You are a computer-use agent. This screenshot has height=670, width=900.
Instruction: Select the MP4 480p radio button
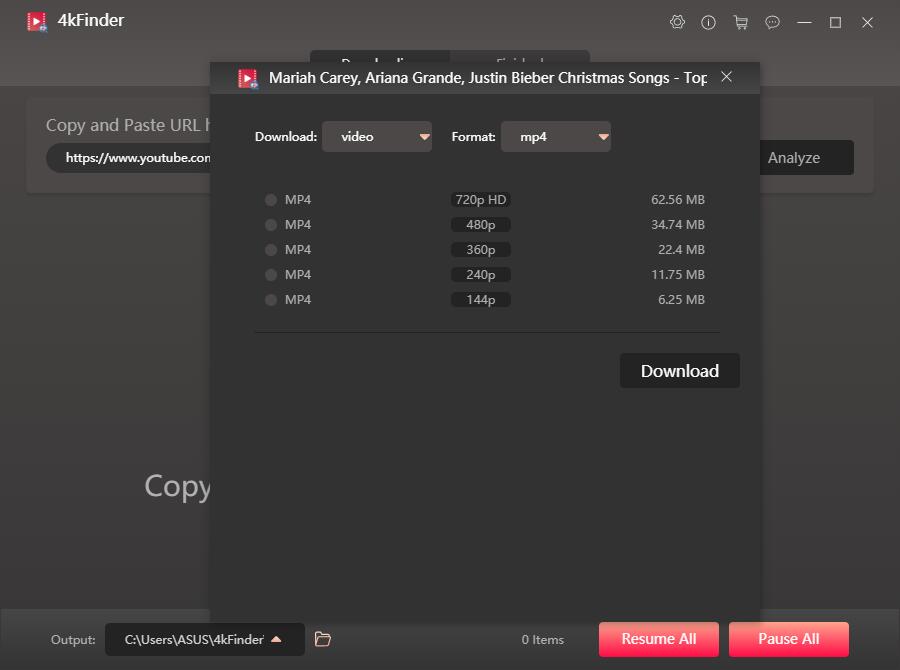point(271,224)
